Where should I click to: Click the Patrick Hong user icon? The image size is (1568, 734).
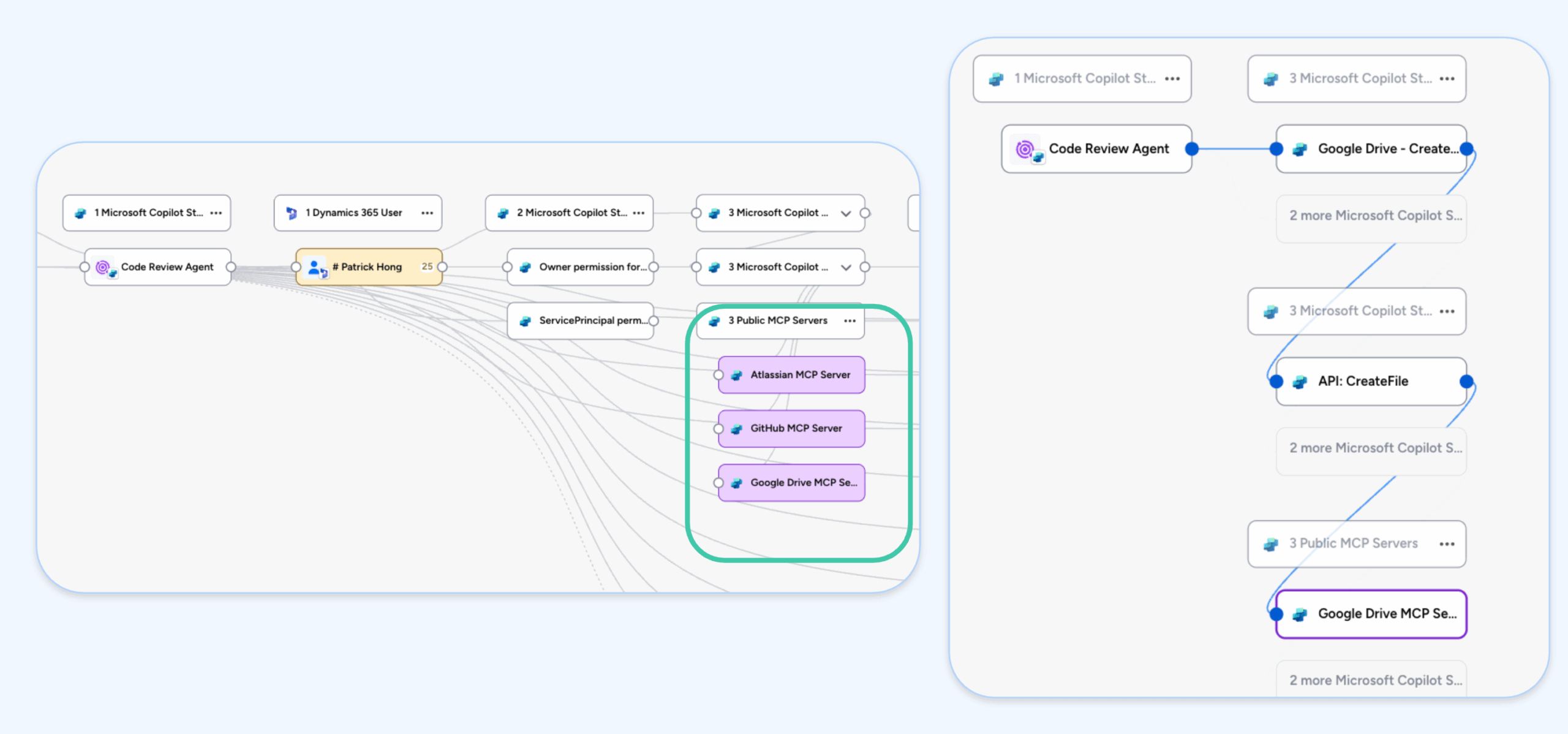pyautogui.click(x=315, y=267)
